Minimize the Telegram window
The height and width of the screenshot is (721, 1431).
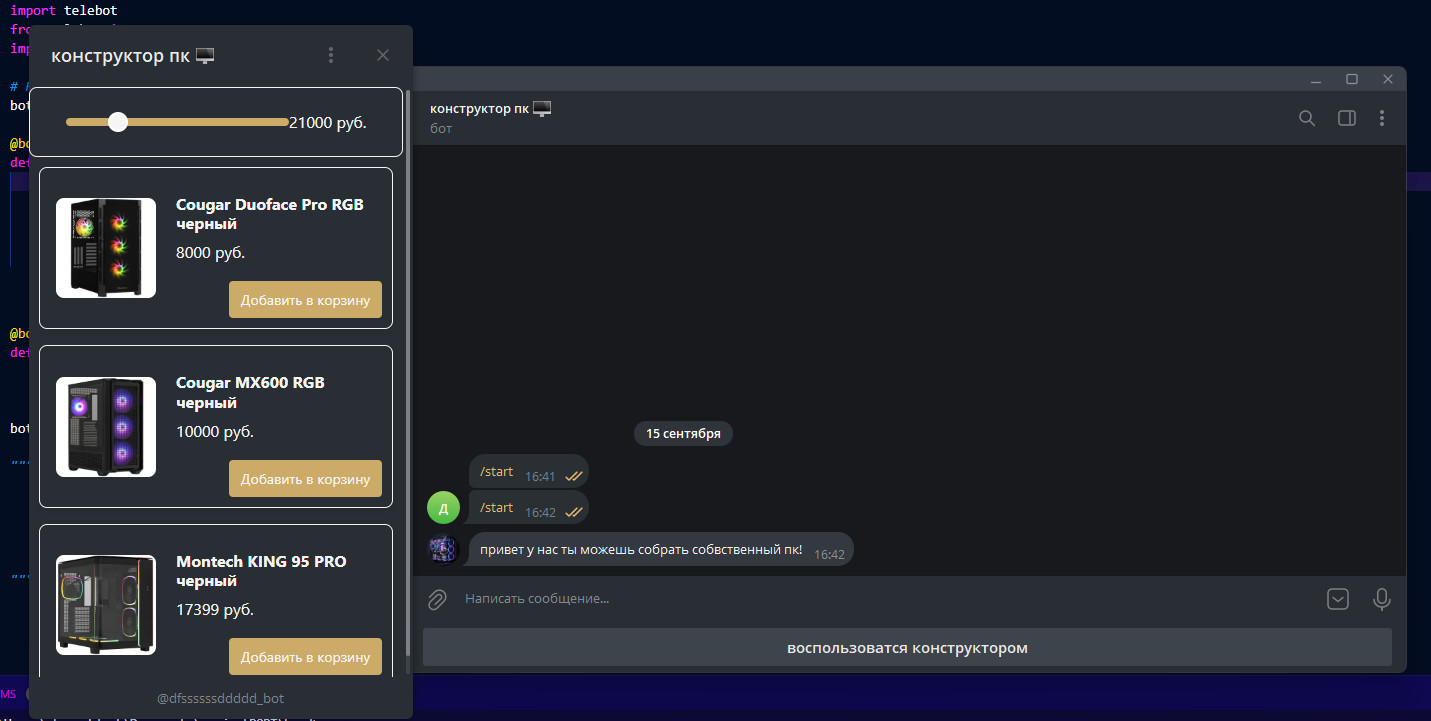click(x=1316, y=79)
